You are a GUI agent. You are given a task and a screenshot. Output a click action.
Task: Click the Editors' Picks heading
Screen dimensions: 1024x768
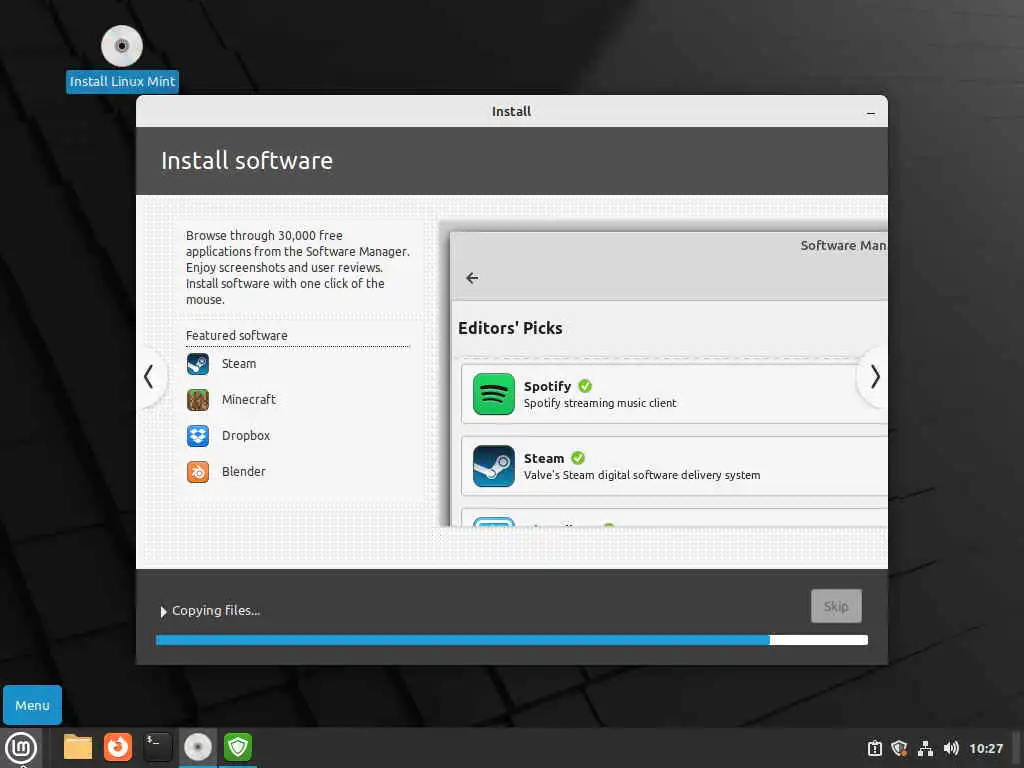pos(510,328)
